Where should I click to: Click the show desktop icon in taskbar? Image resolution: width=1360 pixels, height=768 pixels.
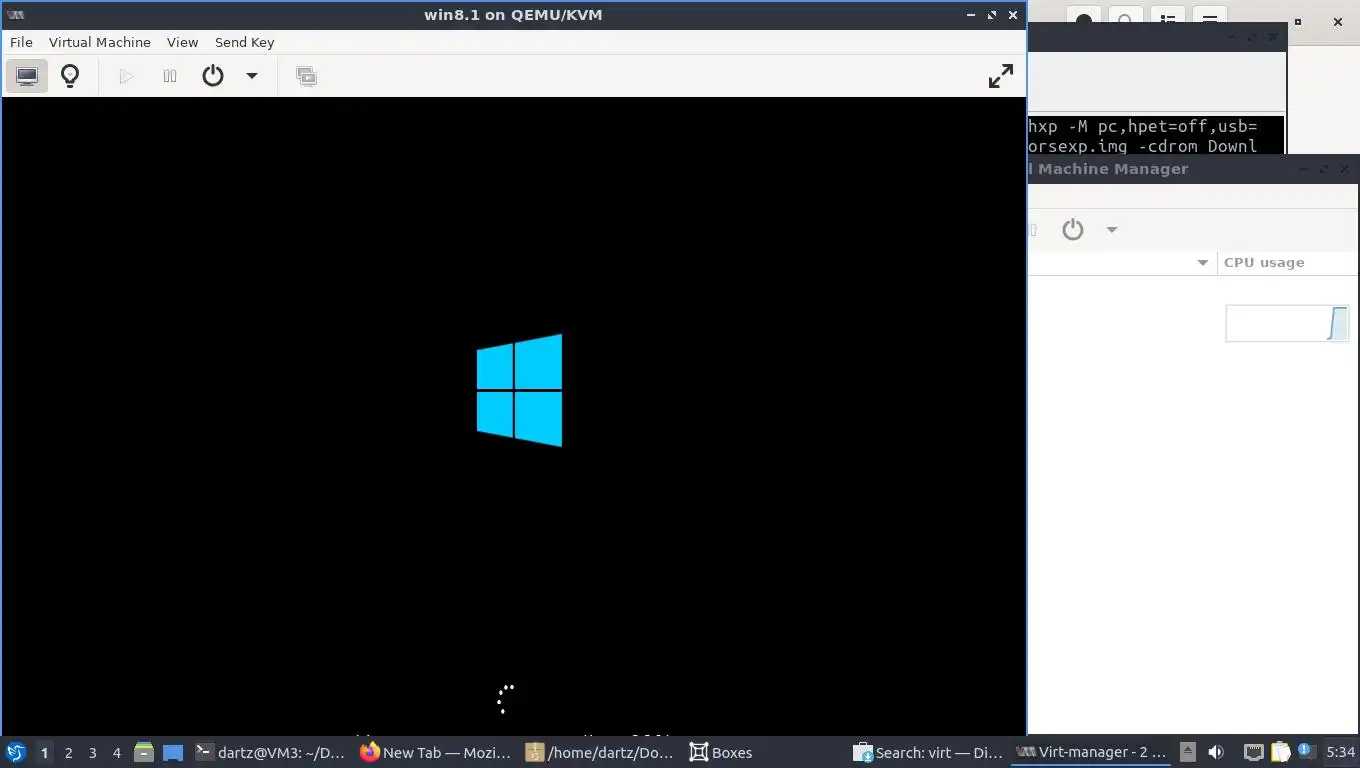point(173,752)
